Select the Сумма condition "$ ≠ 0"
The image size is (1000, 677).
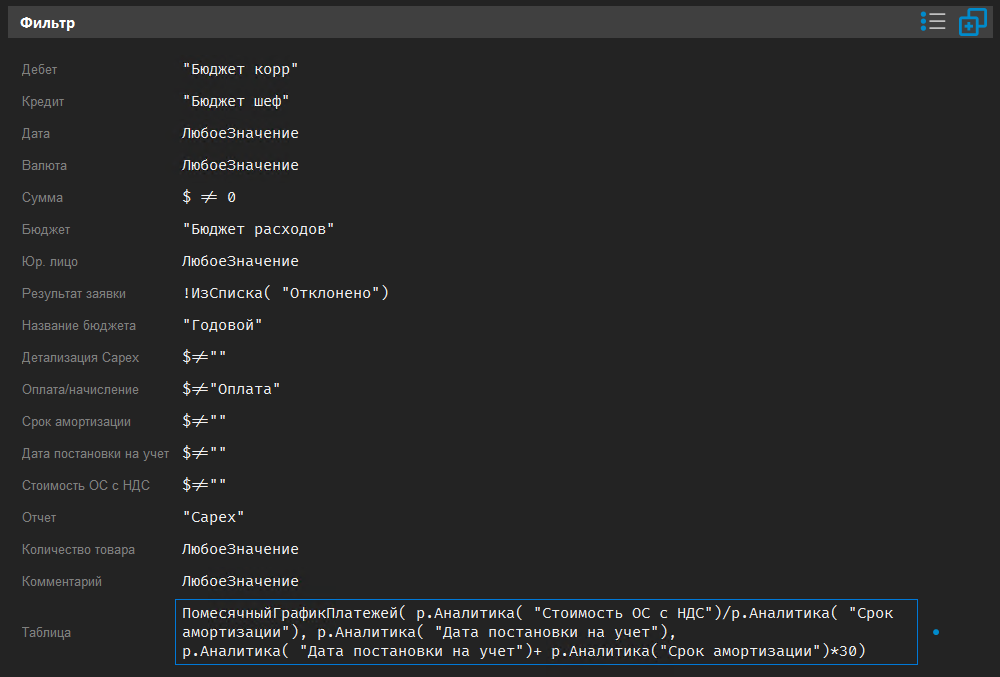click(206, 197)
